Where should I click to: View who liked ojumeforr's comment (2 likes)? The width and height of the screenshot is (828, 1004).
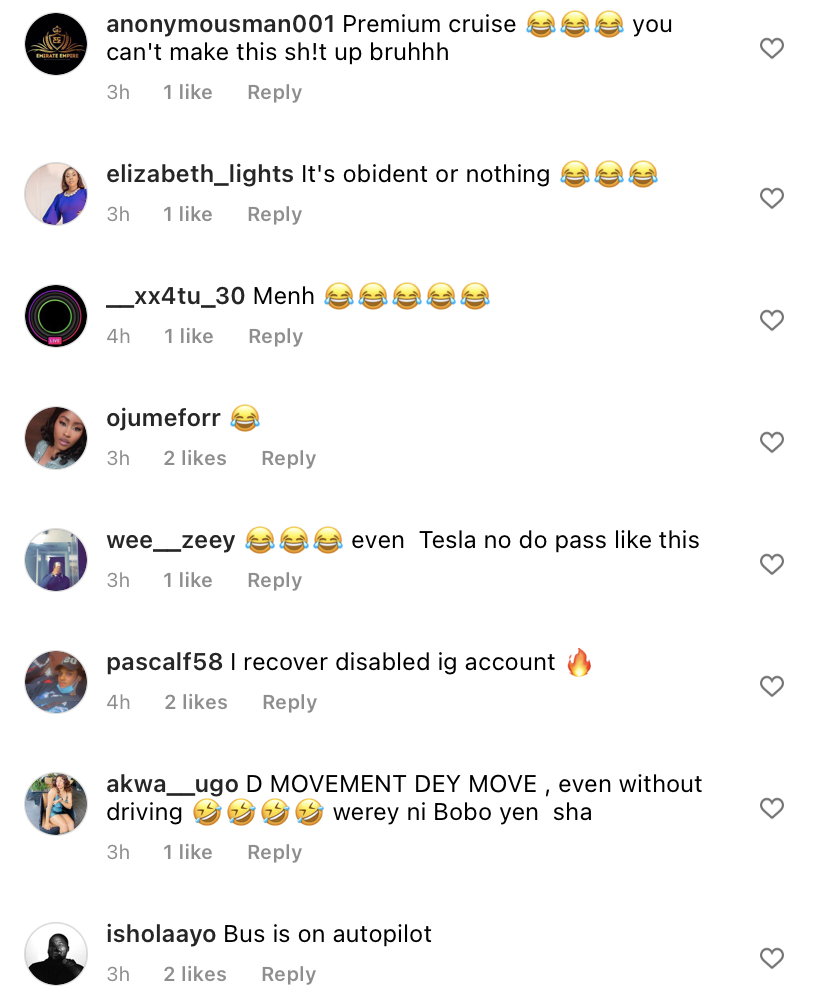[x=195, y=459]
